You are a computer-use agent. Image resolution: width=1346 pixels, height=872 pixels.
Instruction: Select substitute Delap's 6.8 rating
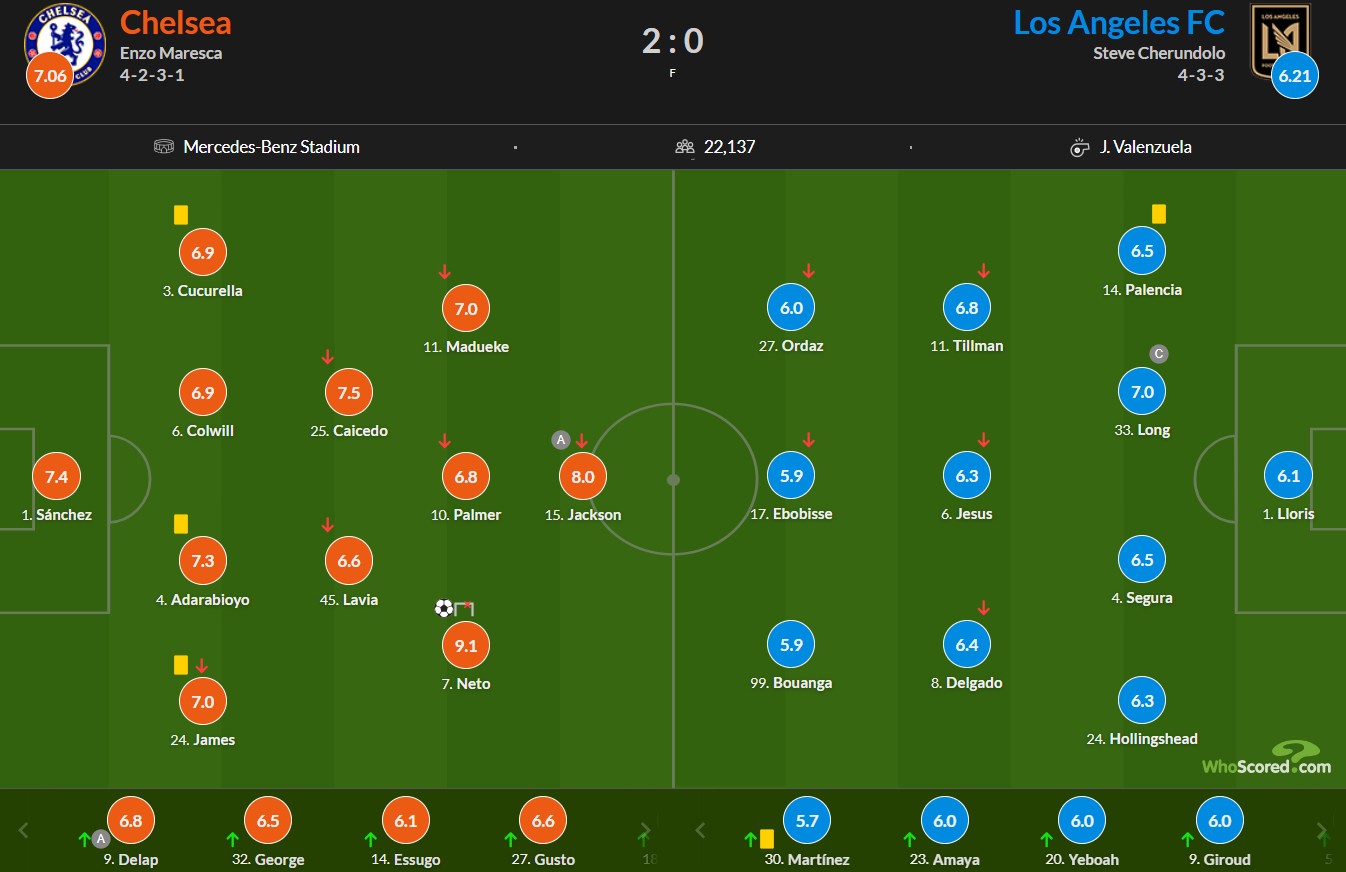131,821
